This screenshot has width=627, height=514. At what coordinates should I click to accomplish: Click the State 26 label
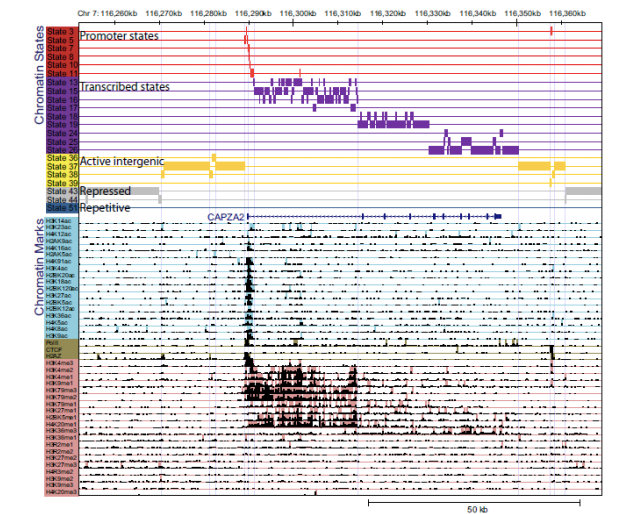62,150
